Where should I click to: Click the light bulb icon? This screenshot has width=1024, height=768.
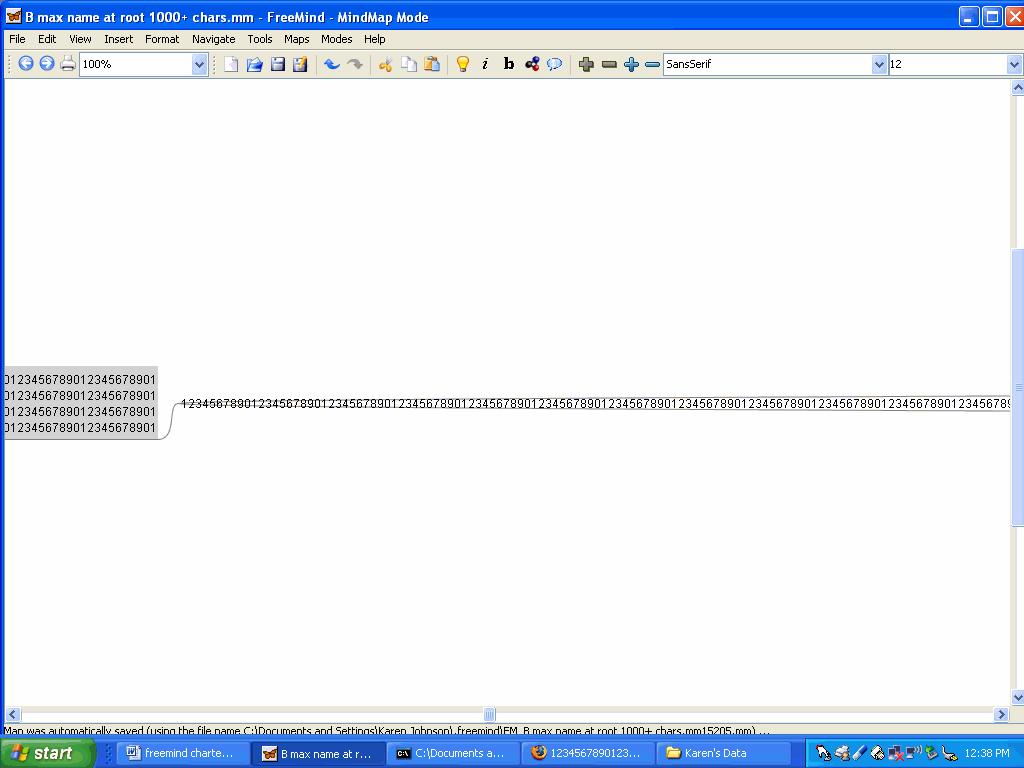click(462, 64)
